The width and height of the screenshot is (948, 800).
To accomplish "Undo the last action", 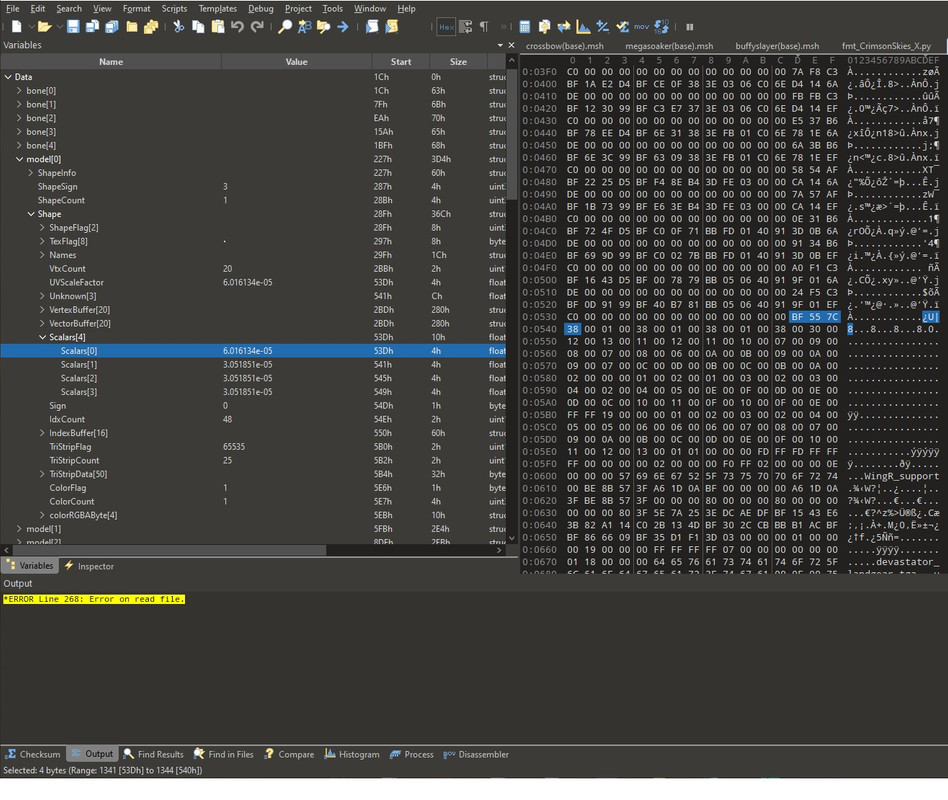I will [x=237, y=27].
